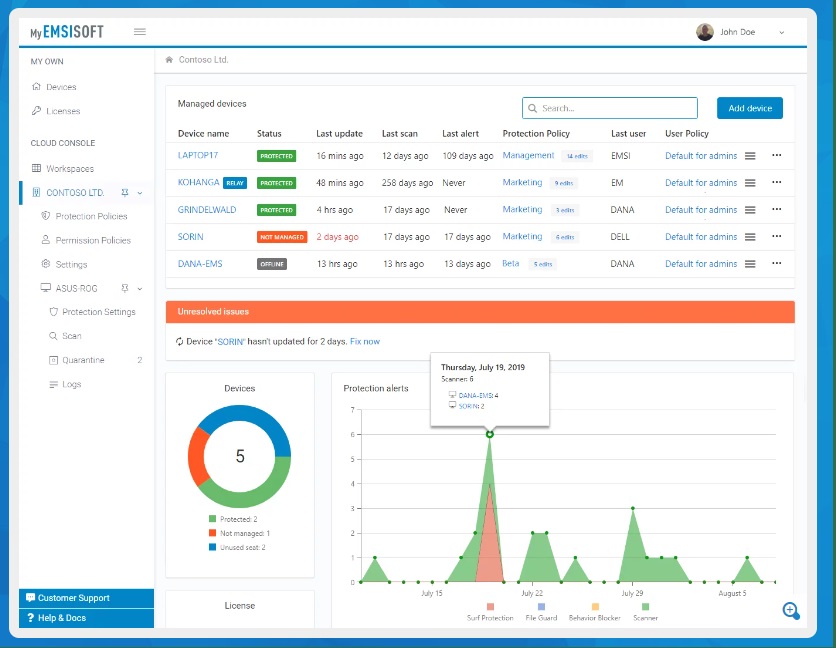Open the three-dots menu for LAPTOP17
Screen dimensions: 836x648
click(777, 155)
